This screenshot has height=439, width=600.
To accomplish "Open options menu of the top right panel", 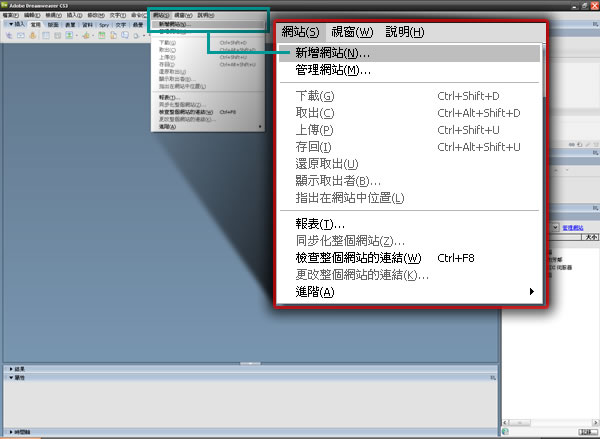I will click(595, 24).
